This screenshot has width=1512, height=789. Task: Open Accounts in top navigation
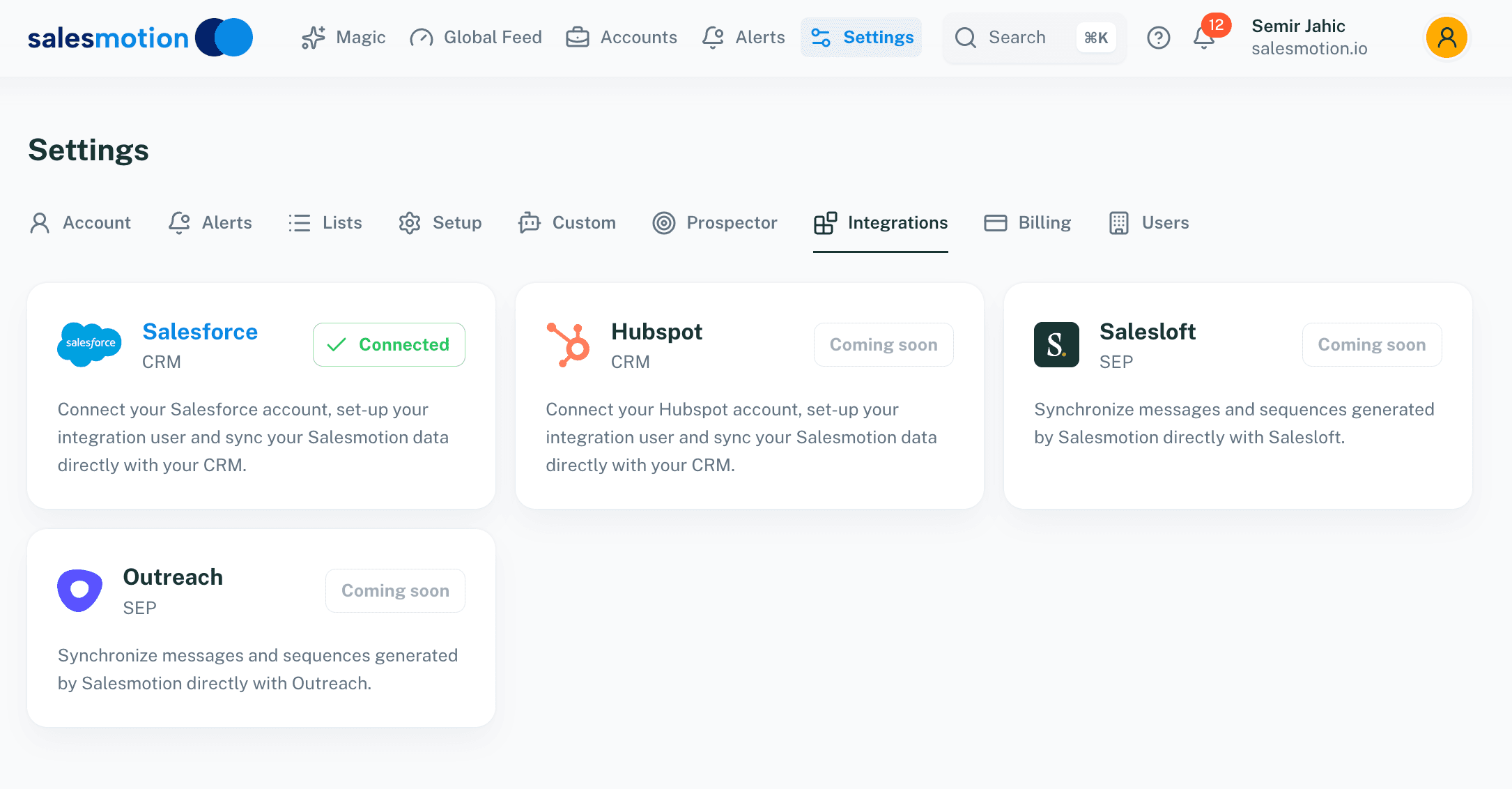(x=621, y=38)
